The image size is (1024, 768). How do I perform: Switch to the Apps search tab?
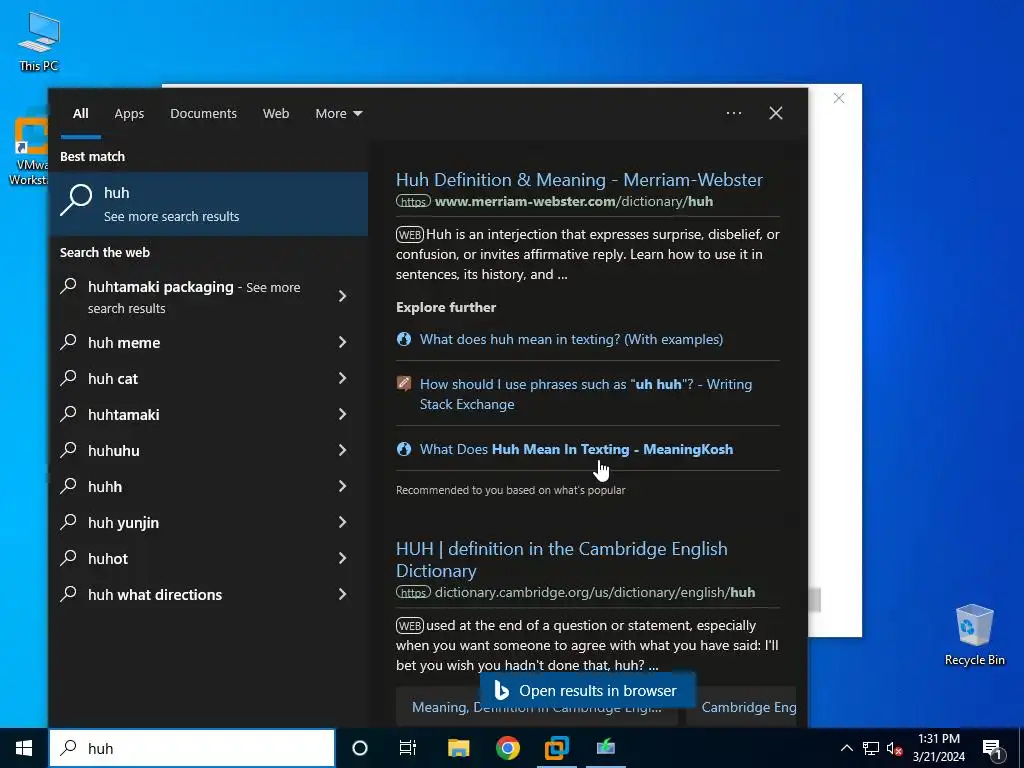129,114
